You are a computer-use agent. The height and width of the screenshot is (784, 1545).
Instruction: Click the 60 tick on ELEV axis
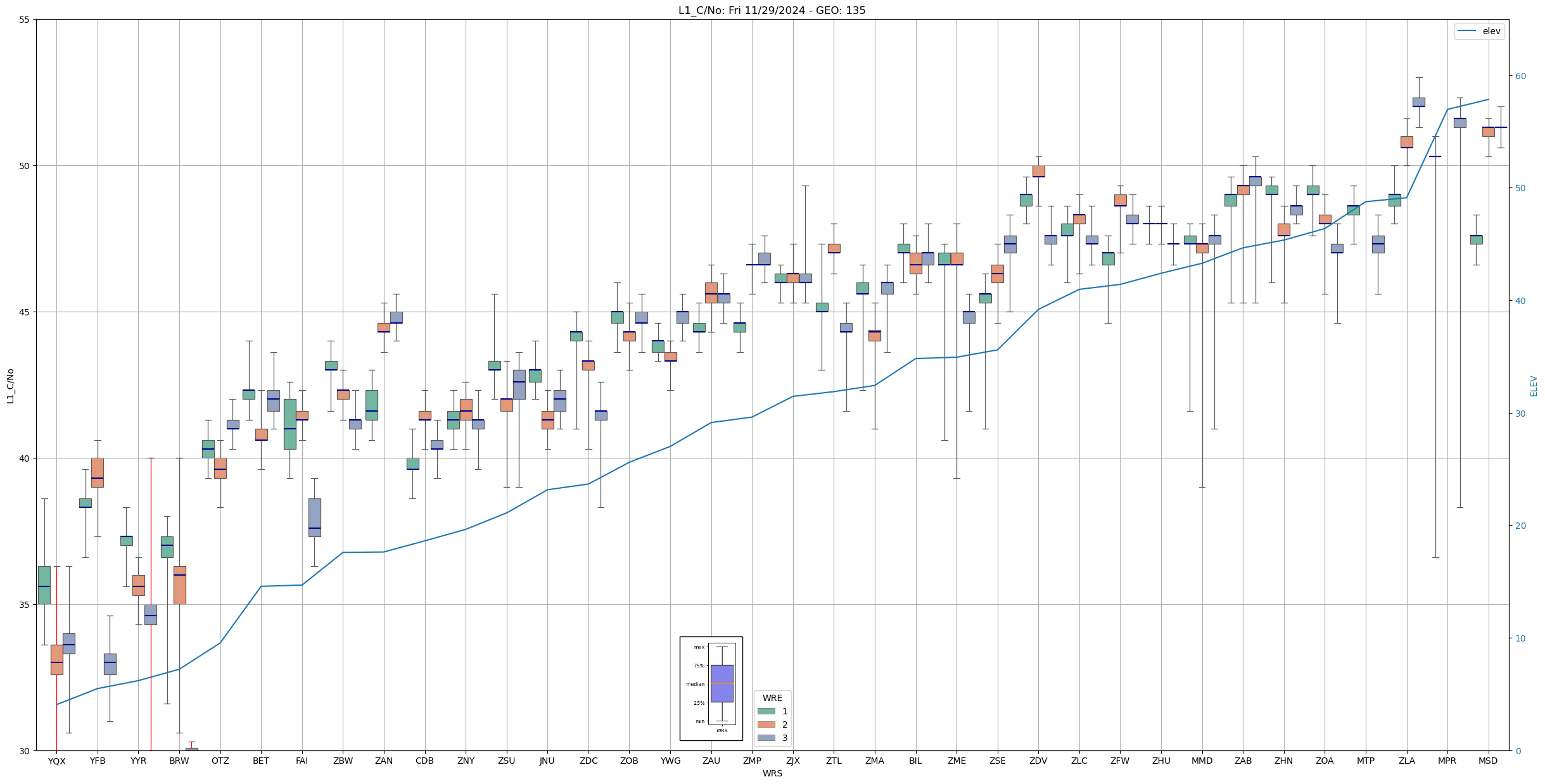pyautogui.click(x=1520, y=76)
